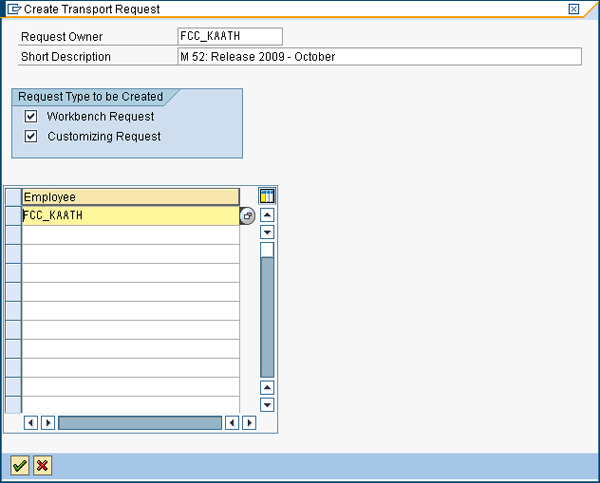
Task: Focus the Short Description text field
Action: pyautogui.click(x=379, y=57)
